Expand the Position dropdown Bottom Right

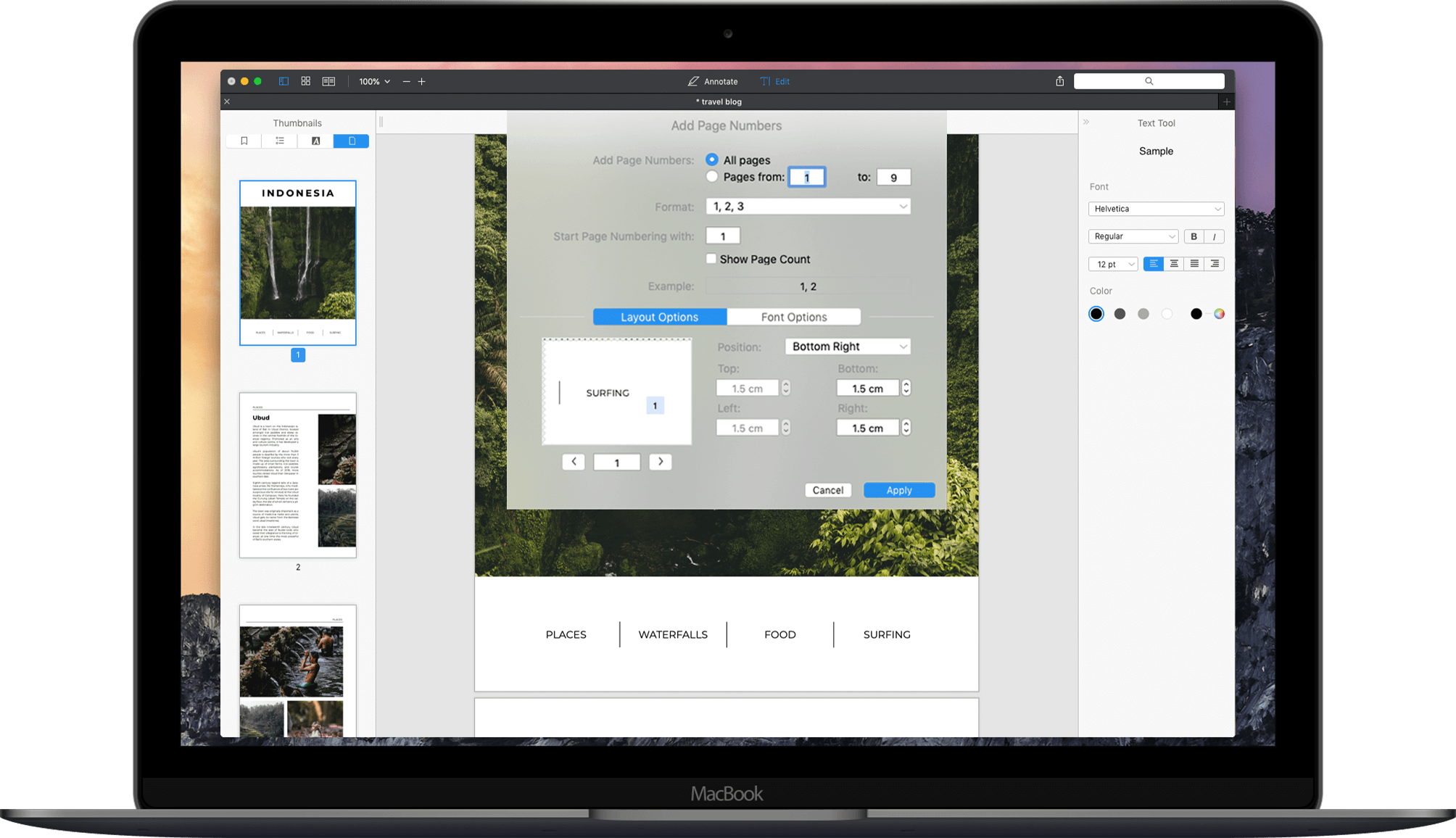point(847,346)
